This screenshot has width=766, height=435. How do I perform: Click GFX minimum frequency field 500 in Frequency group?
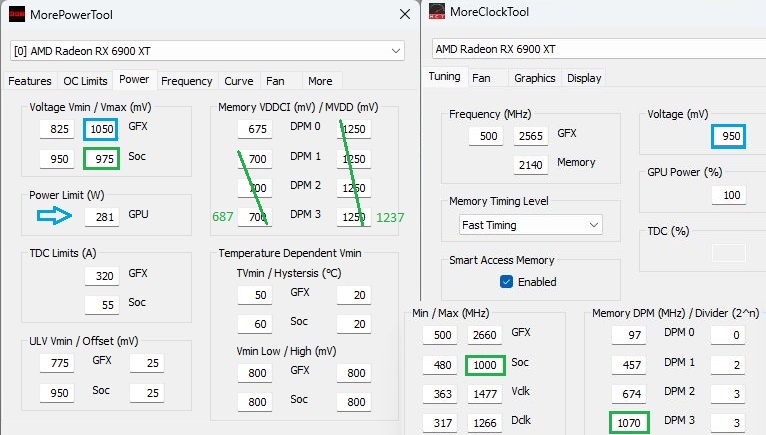(486, 136)
